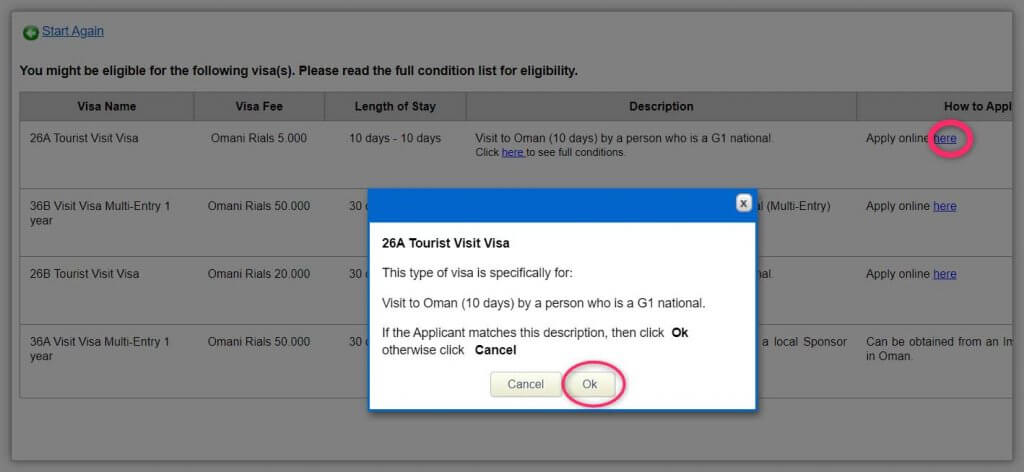Image resolution: width=1024 pixels, height=472 pixels.
Task: Click the Length of Stay column header
Action: (395, 107)
